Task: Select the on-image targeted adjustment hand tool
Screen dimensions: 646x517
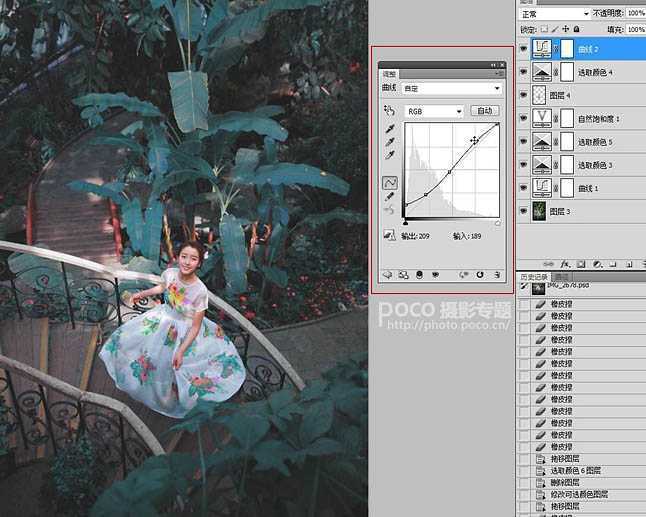Action: pyautogui.click(x=389, y=111)
